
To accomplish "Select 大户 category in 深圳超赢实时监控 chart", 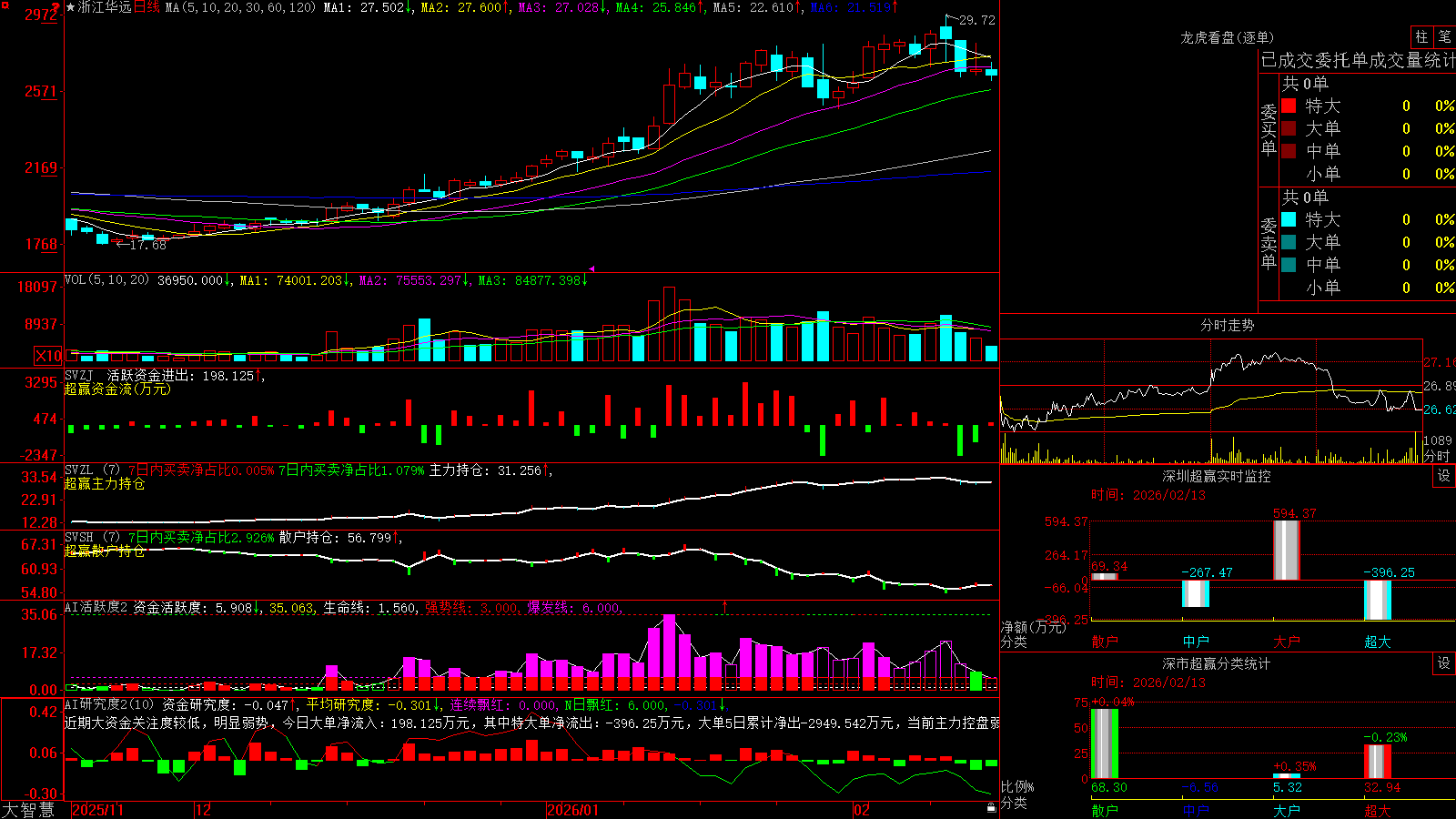I will pos(1287,642).
